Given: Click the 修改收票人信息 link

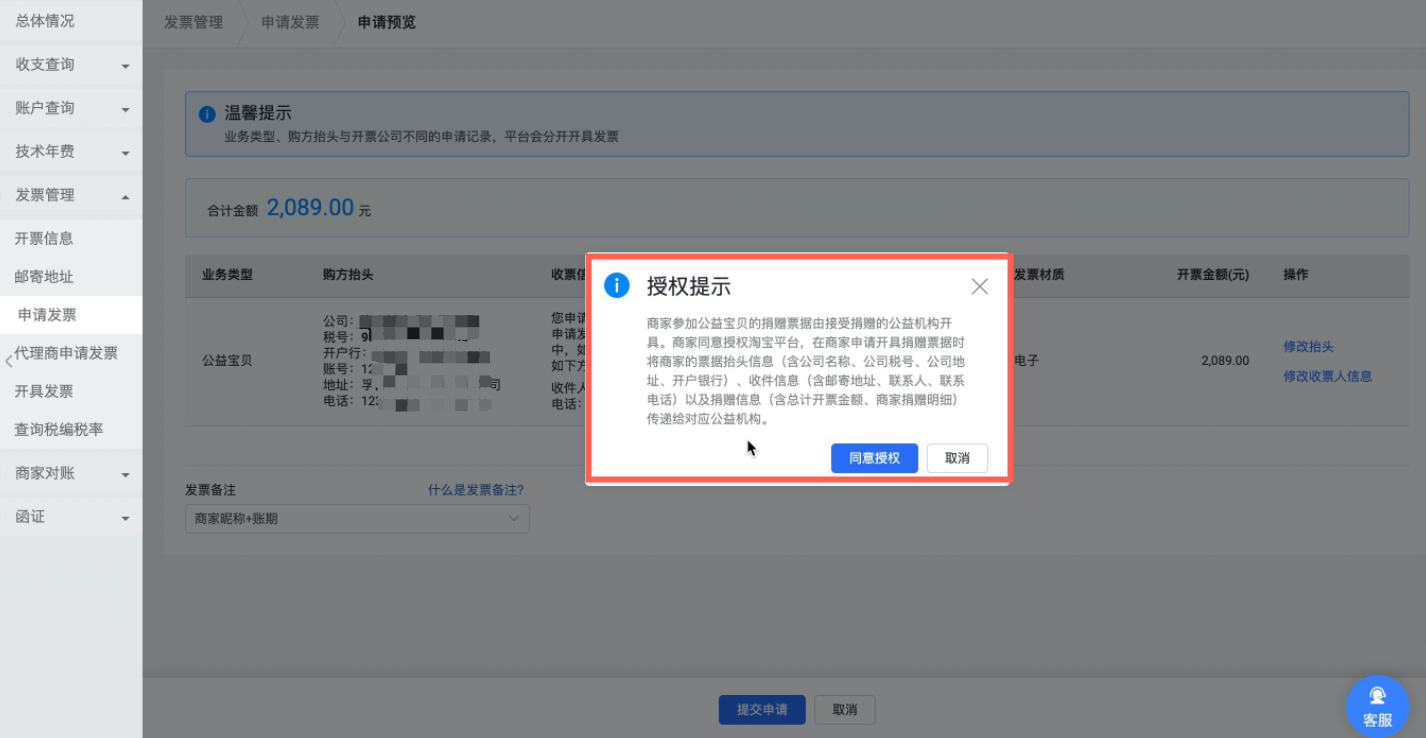Looking at the screenshot, I should point(1327,376).
